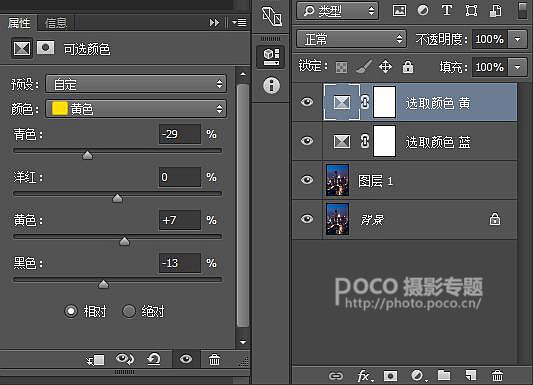Open the Info panel icon in dock
The image size is (533, 385).
pos(271,85)
